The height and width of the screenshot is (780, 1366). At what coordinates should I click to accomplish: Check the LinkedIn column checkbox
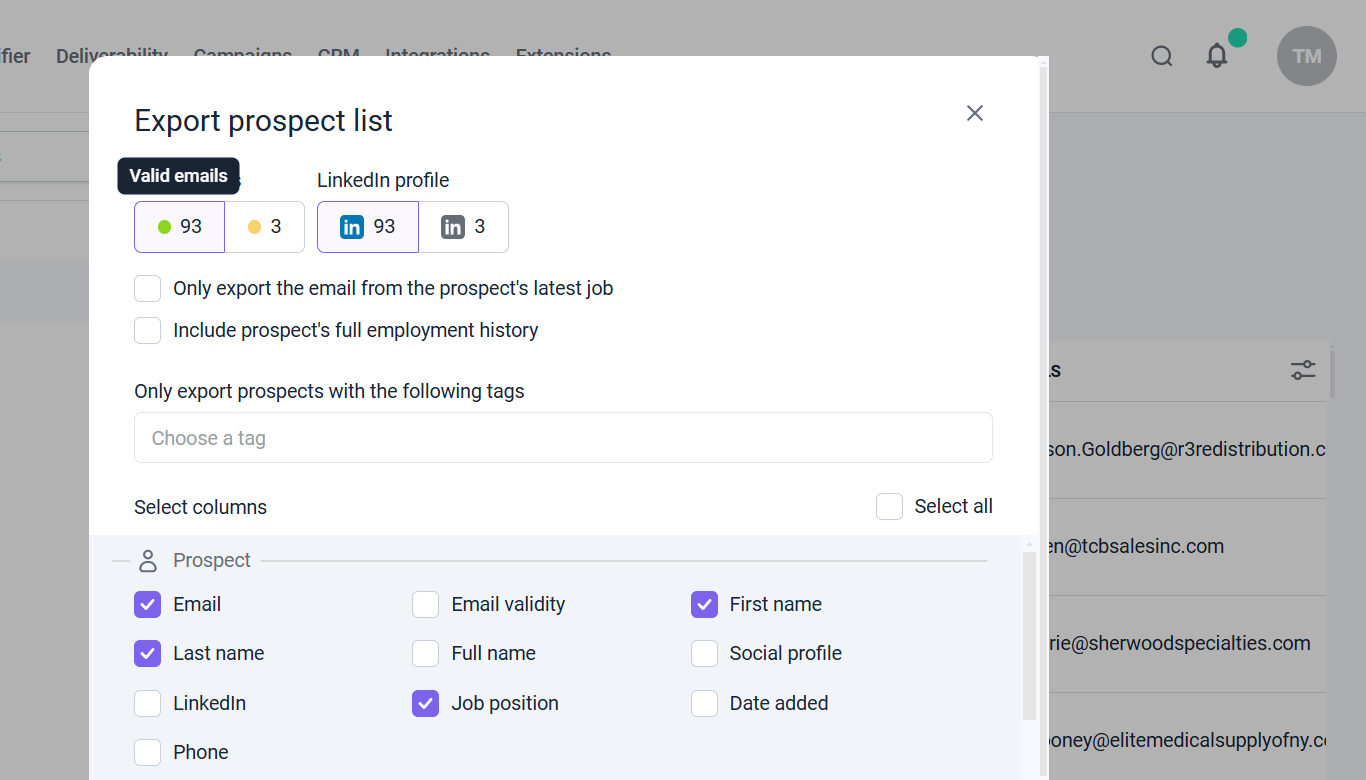coord(147,703)
